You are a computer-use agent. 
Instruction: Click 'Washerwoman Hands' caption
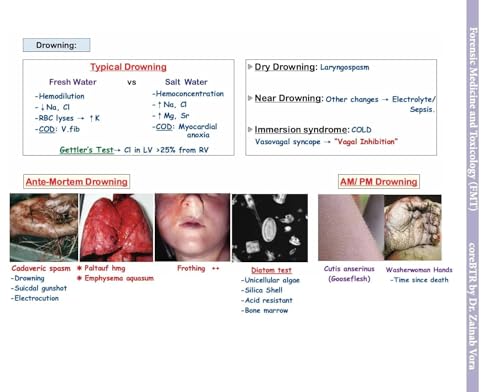(x=419, y=270)
